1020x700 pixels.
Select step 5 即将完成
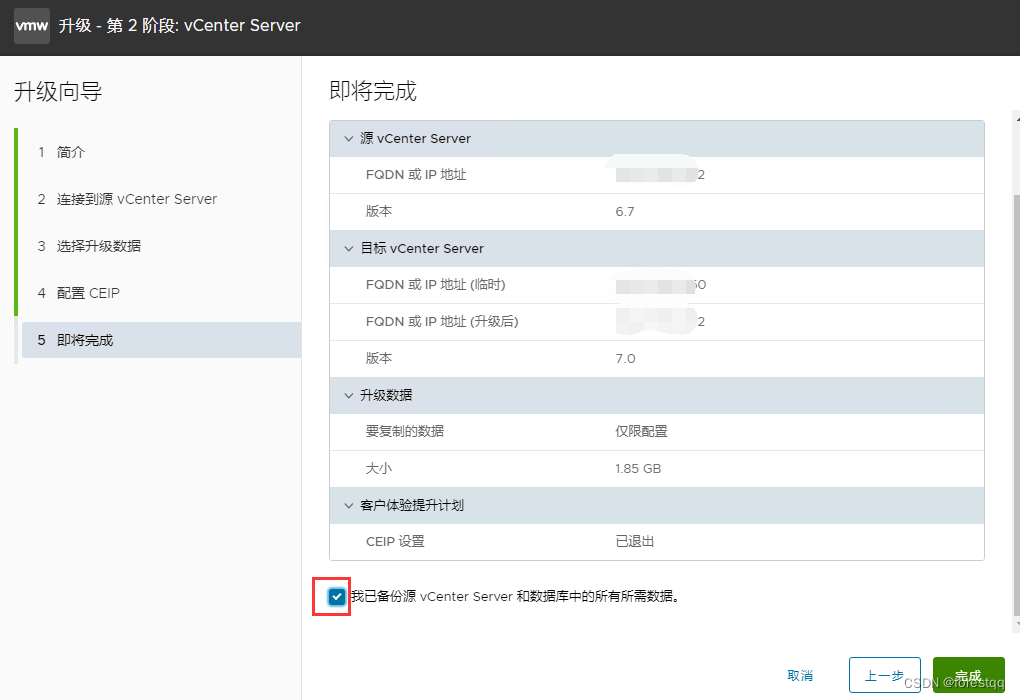pos(161,340)
